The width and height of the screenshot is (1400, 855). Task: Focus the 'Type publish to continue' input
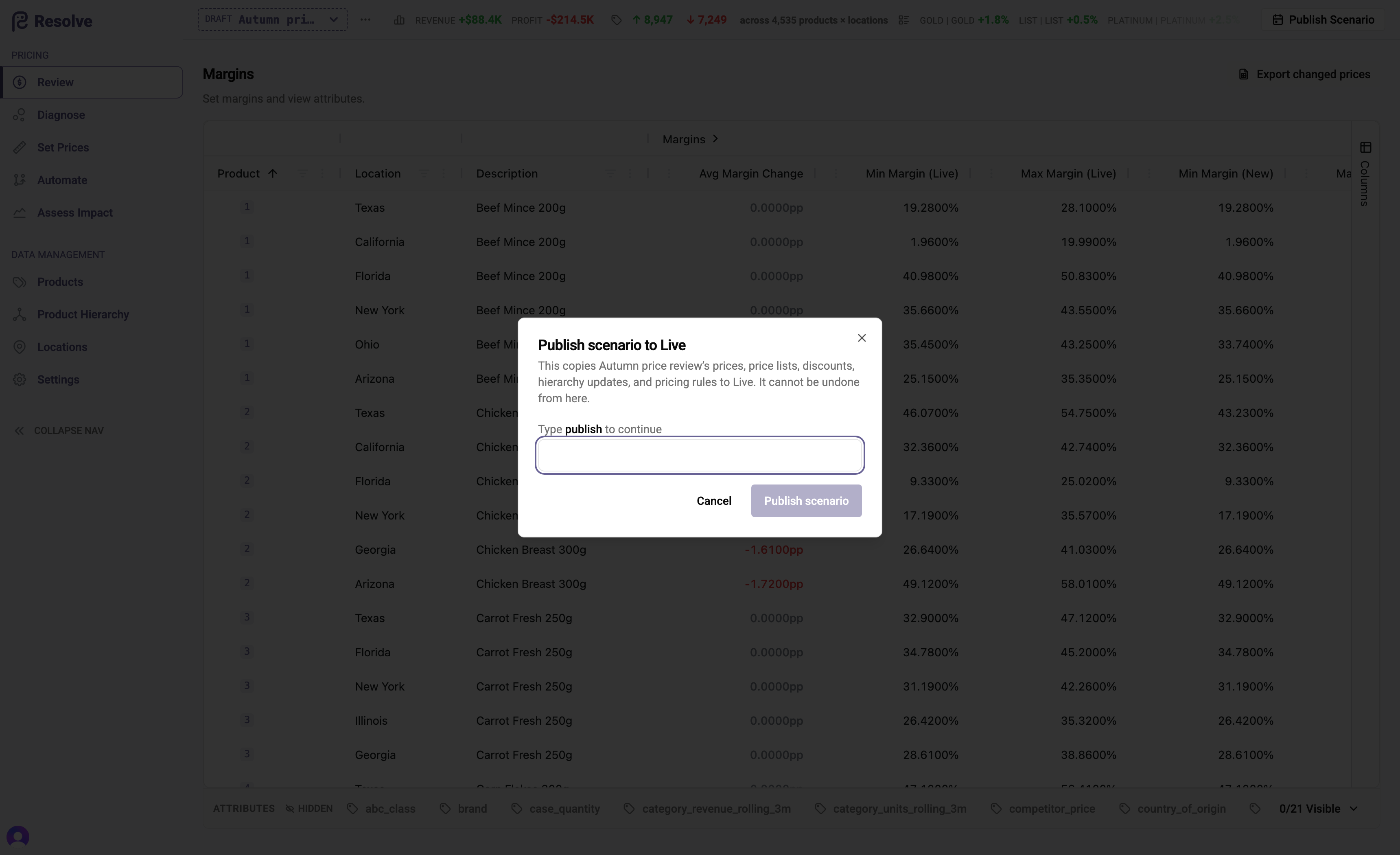700,455
